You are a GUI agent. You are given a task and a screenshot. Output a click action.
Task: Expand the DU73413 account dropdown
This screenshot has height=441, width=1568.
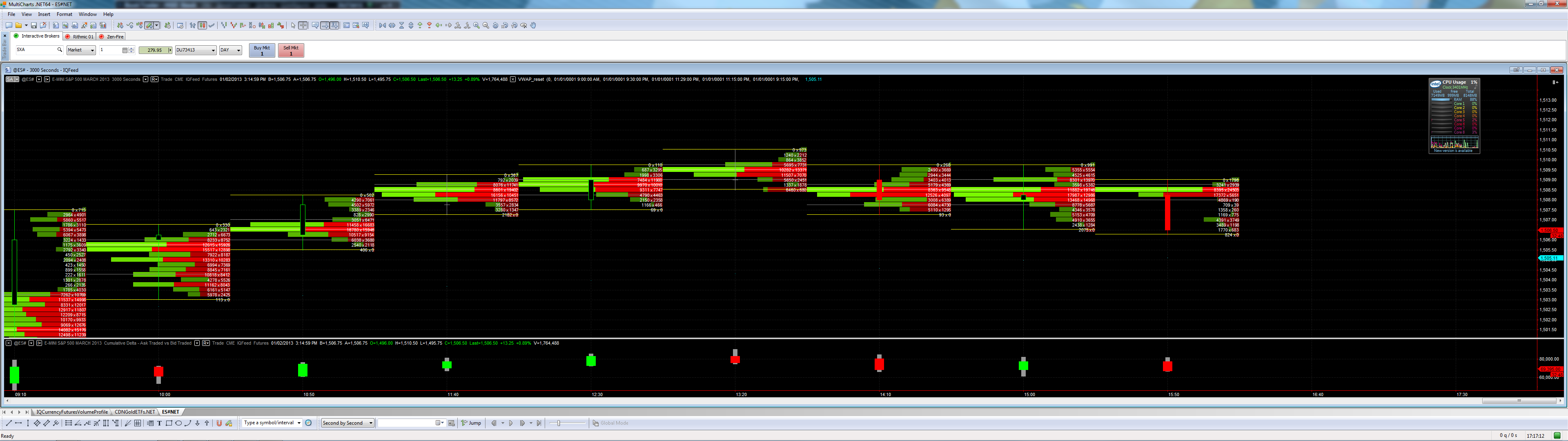coord(213,51)
